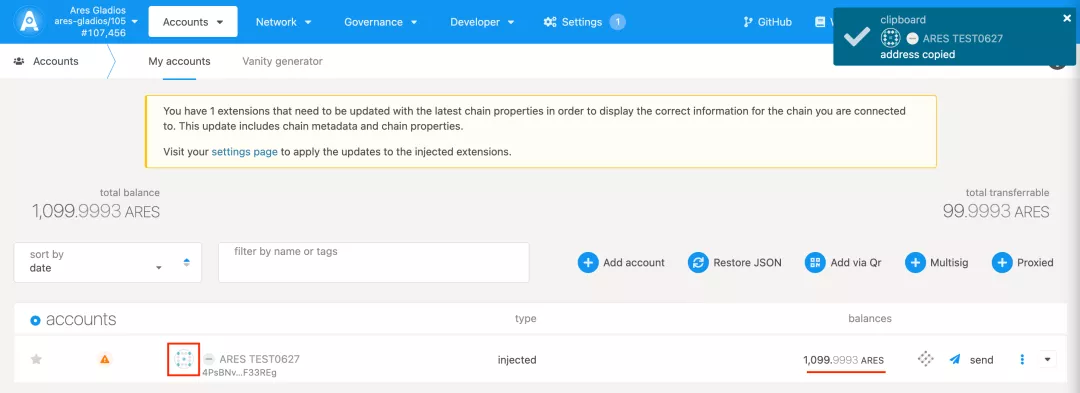Collapse the accounts section header toggle
The image size is (1080, 393).
(36, 320)
